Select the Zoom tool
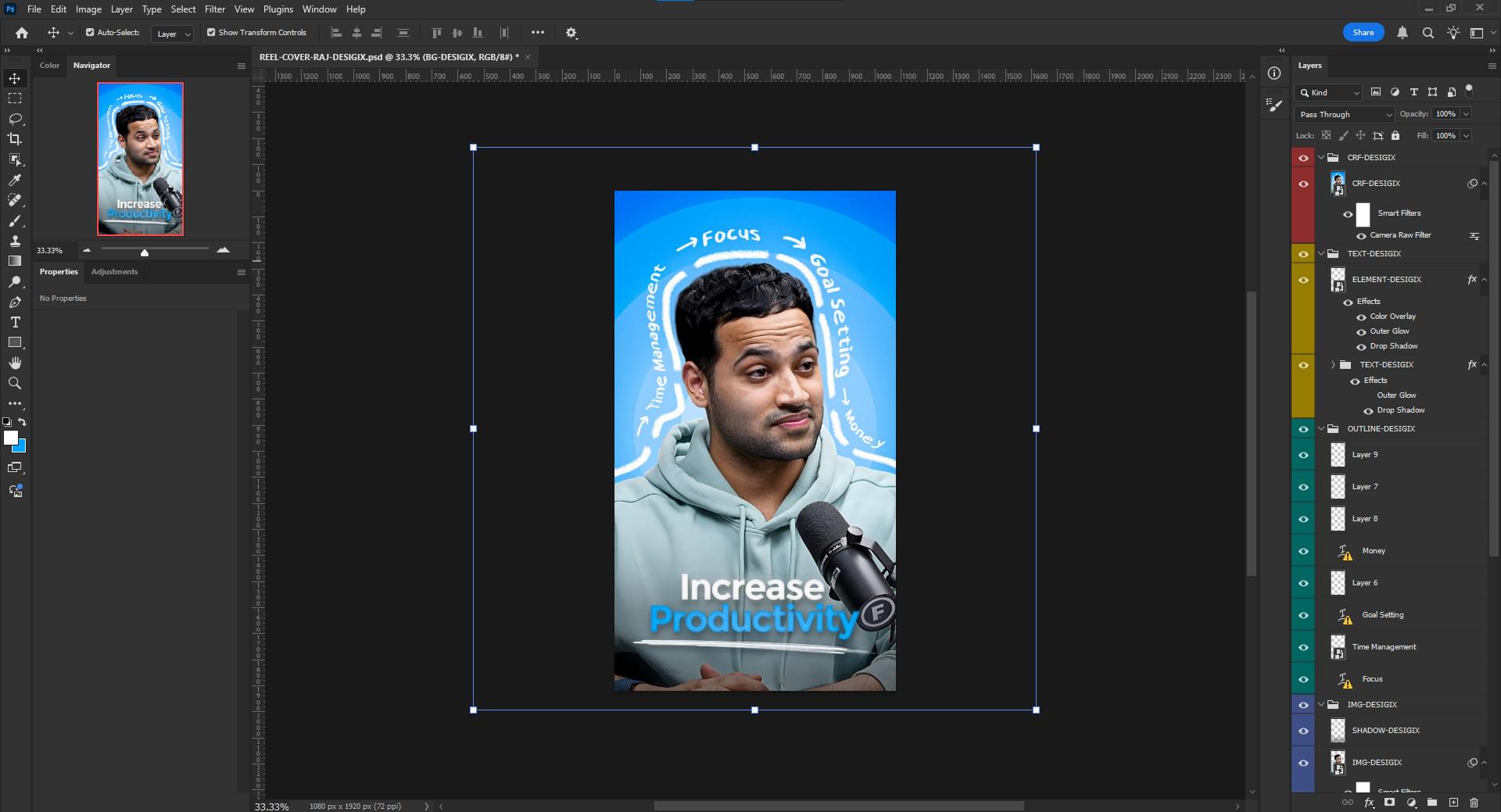The height and width of the screenshot is (812, 1501). [x=15, y=383]
